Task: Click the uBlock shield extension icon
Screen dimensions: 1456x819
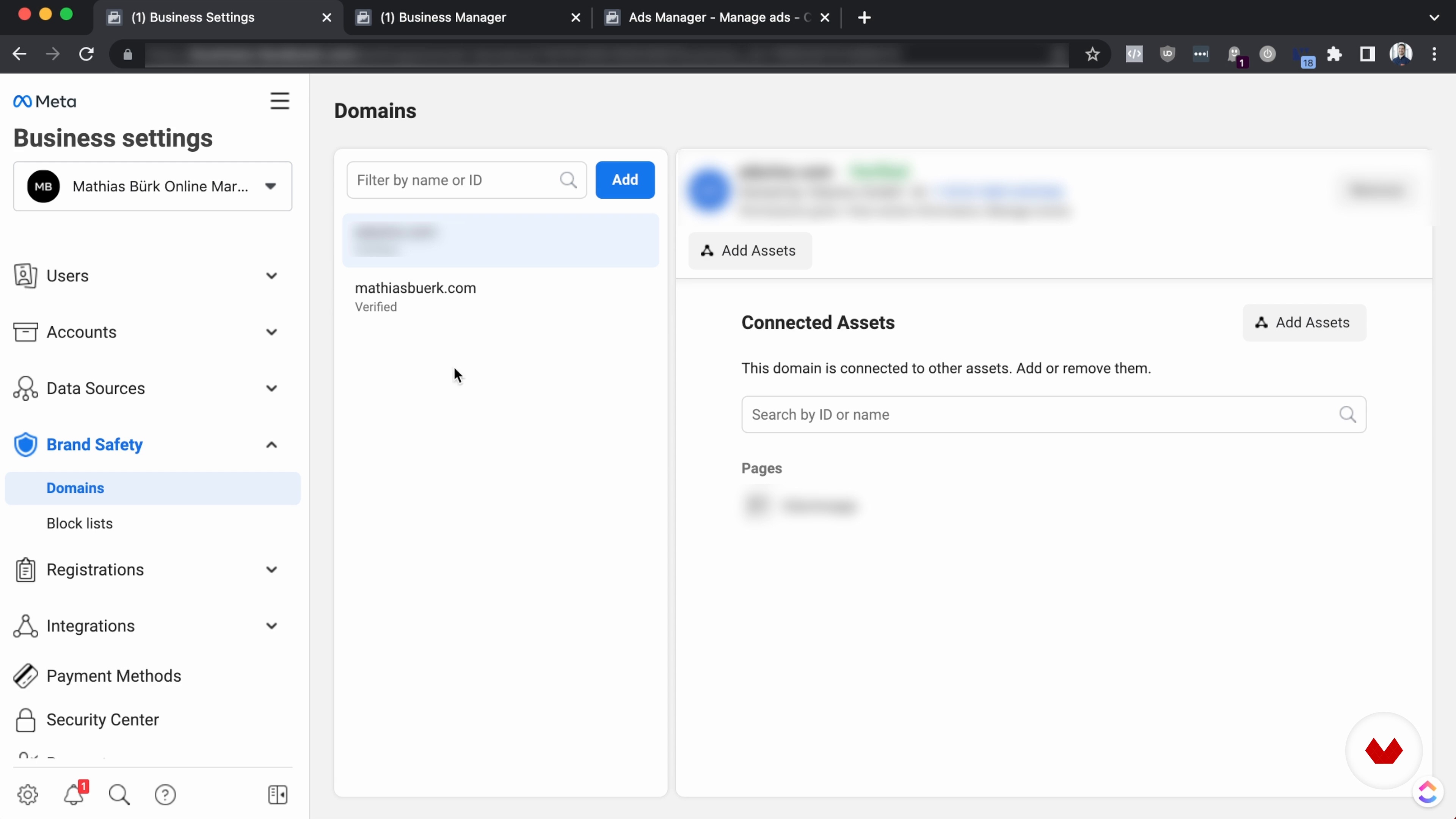Action: click(1168, 54)
